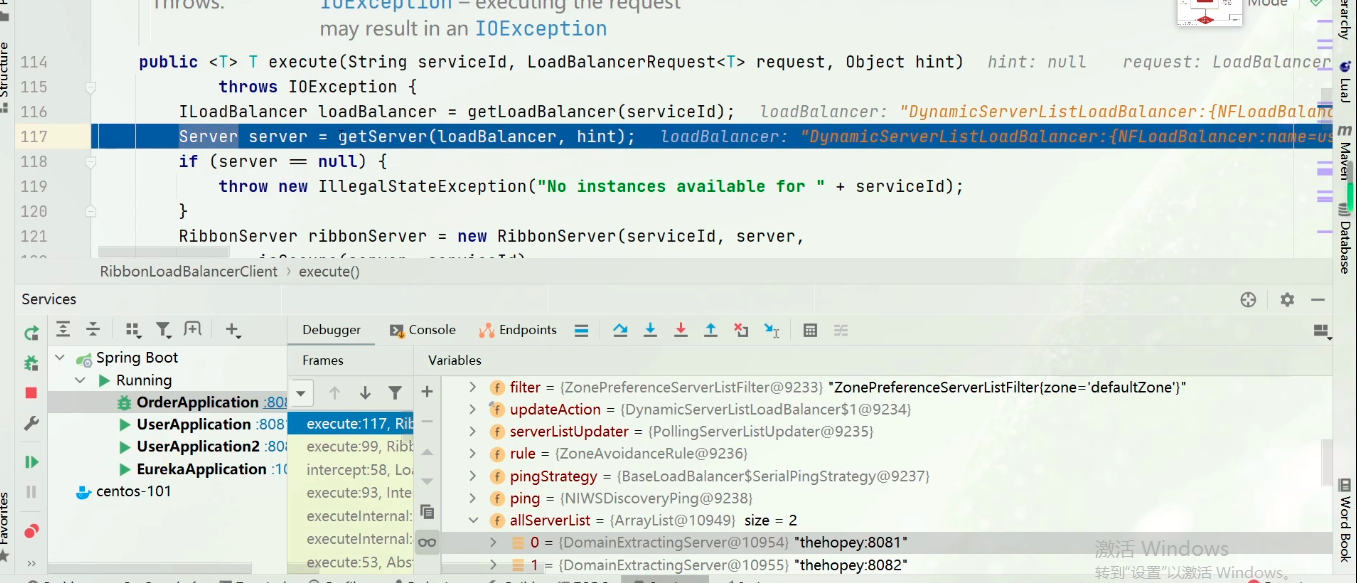Screen dimensions: 1357x583
Task: Collapse the allServerList variable node
Action: pyautogui.click(x=473, y=520)
